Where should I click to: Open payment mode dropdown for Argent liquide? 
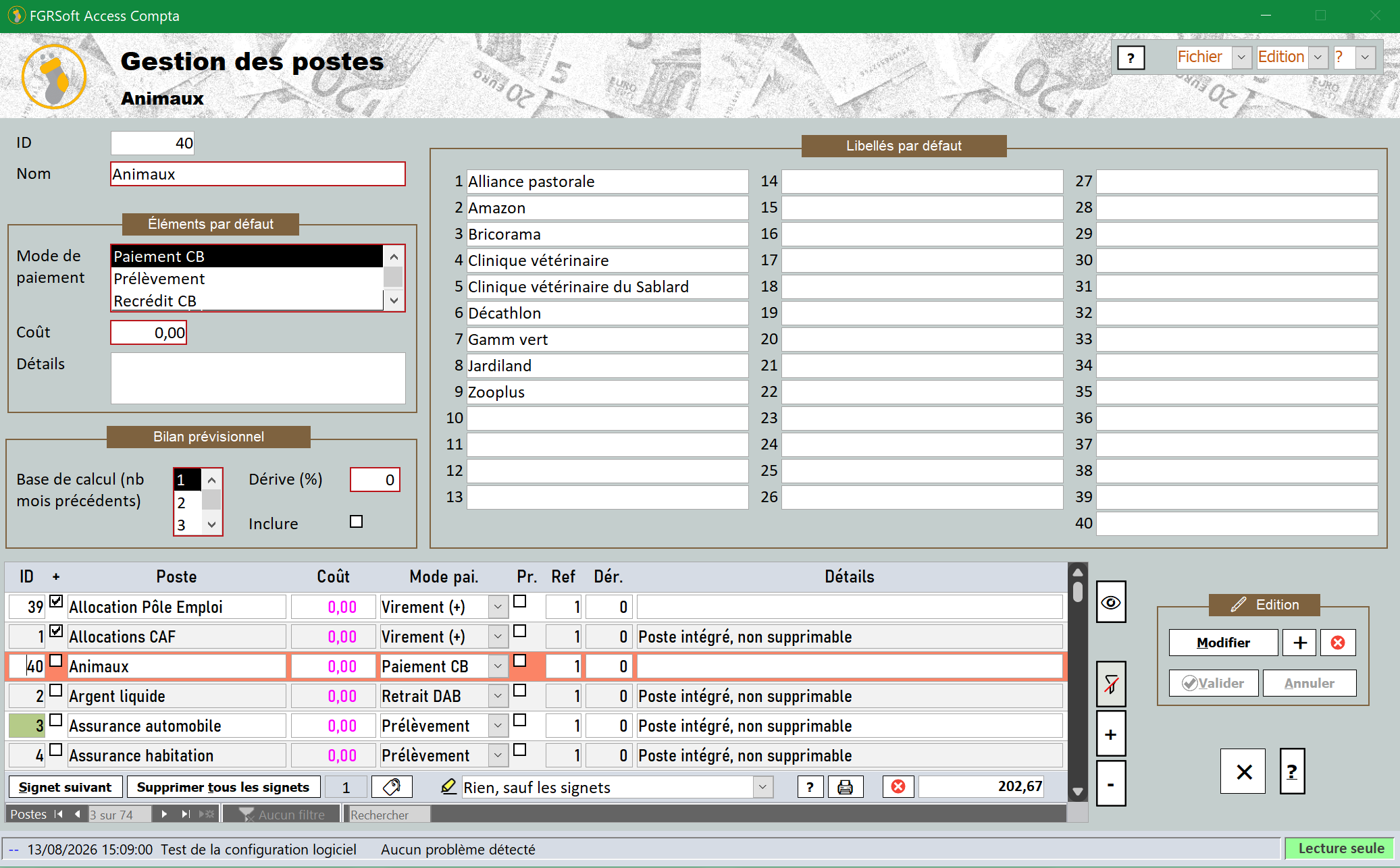pyautogui.click(x=498, y=695)
